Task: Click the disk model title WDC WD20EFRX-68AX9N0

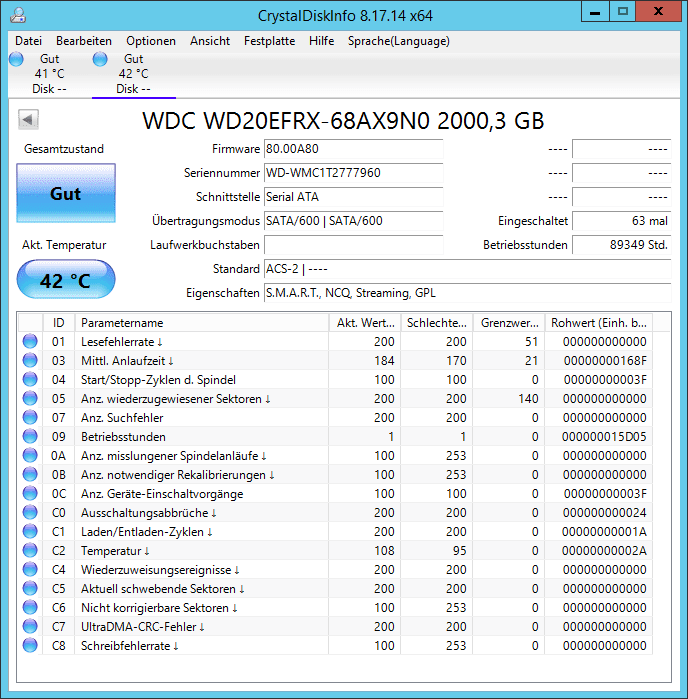Action: point(343,120)
